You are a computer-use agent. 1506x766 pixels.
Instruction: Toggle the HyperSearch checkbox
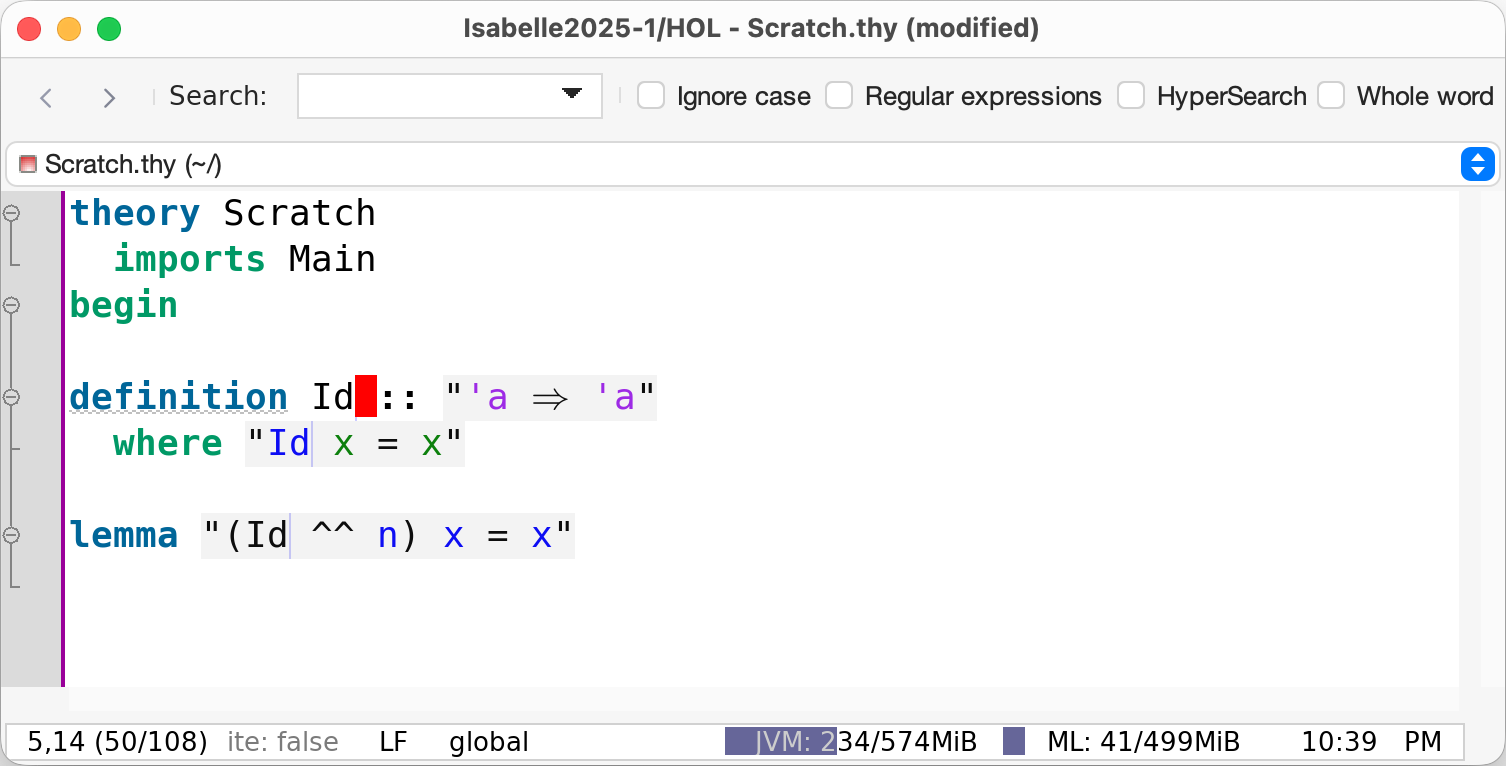coord(1131,96)
